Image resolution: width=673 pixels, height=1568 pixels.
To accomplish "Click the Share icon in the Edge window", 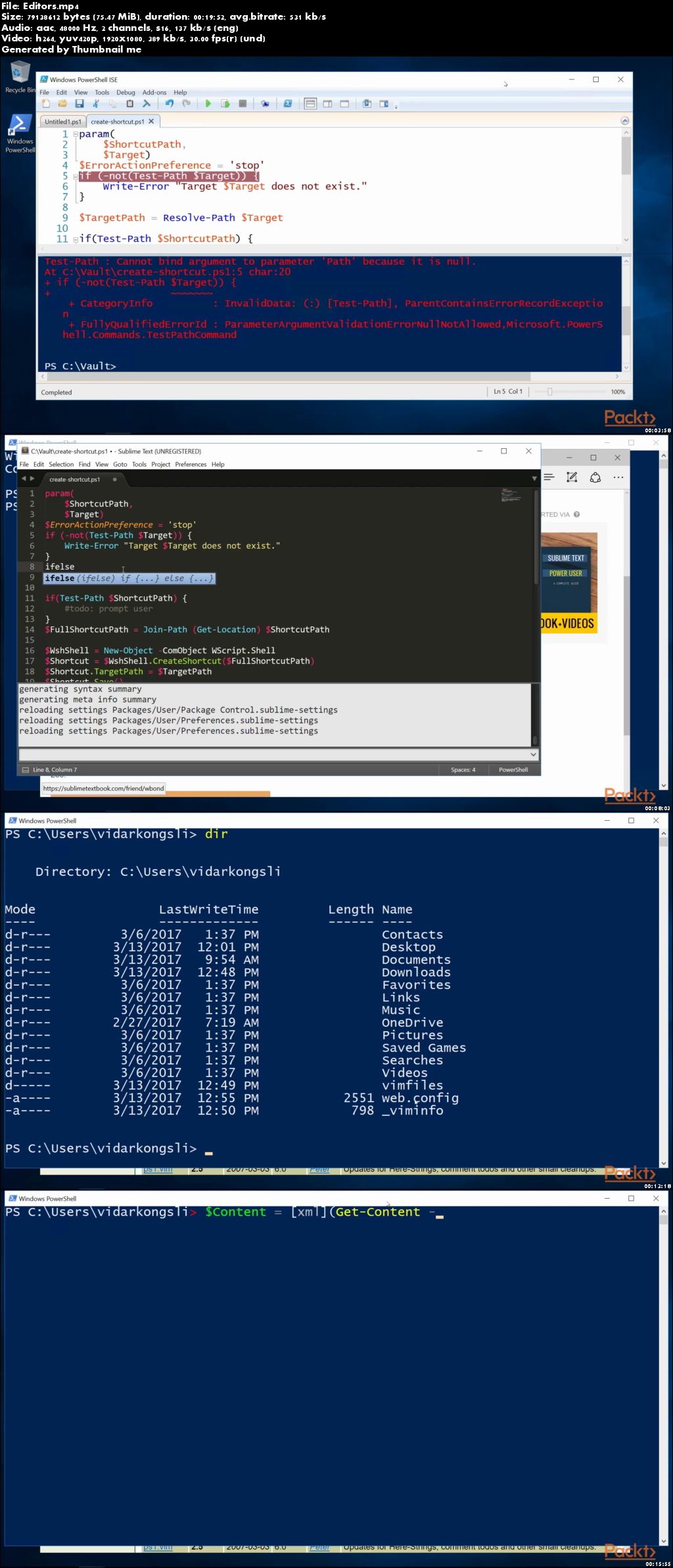I will click(x=595, y=478).
